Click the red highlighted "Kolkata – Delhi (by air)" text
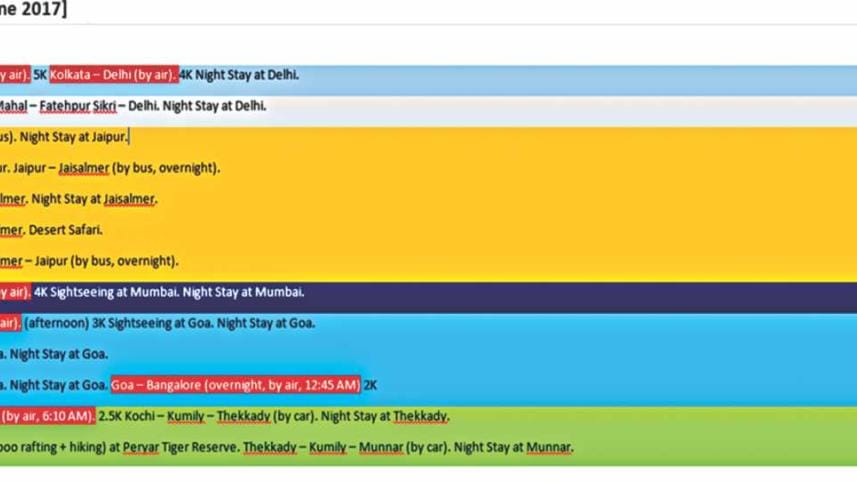This screenshot has height=482, width=857. click(x=114, y=75)
